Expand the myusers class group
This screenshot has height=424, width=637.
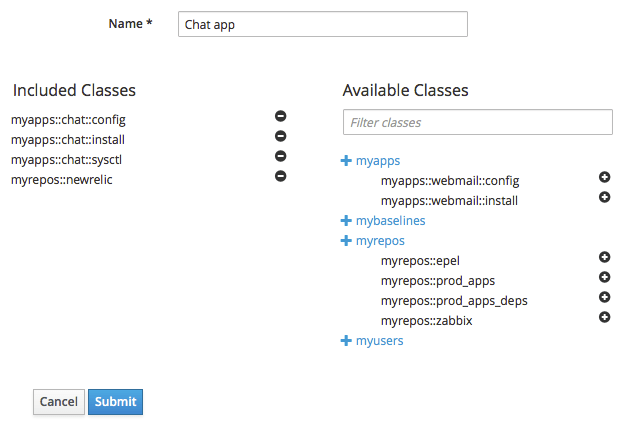click(347, 341)
